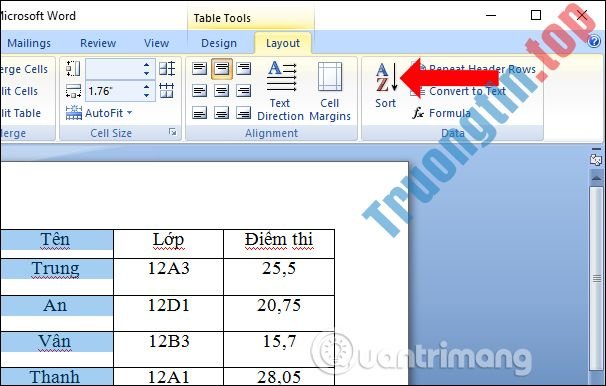Click the Sort A-Z button
Image resolution: width=606 pixels, height=386 pixels.
(386, 86)
